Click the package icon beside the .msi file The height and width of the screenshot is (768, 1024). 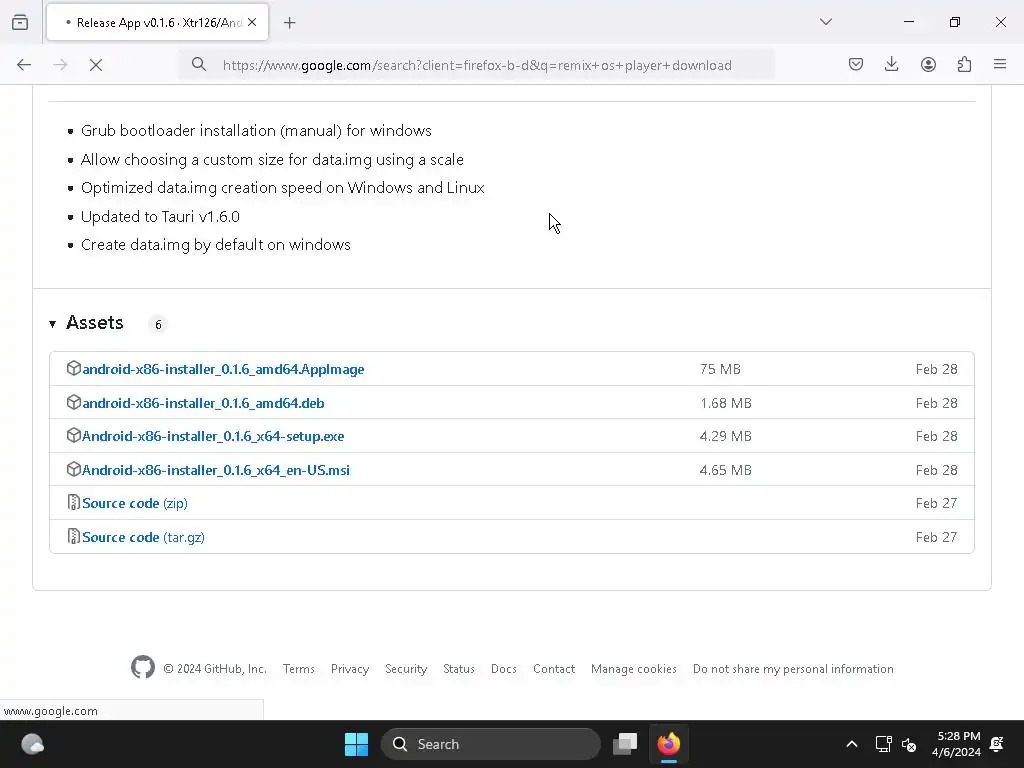point(74,470)
